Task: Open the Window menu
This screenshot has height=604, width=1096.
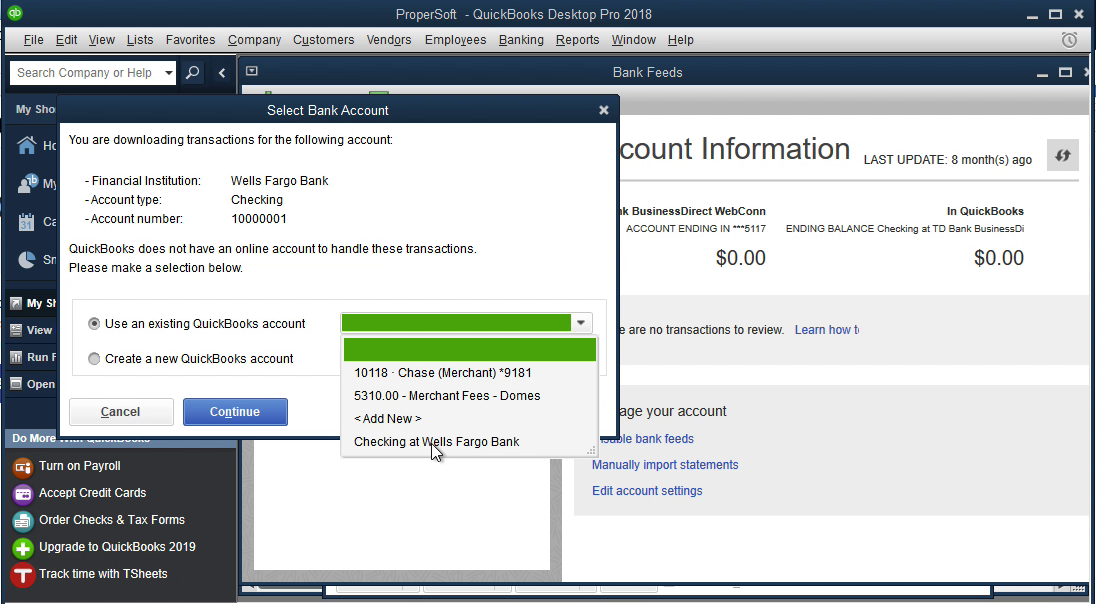Action: click(x=633, y=40)
